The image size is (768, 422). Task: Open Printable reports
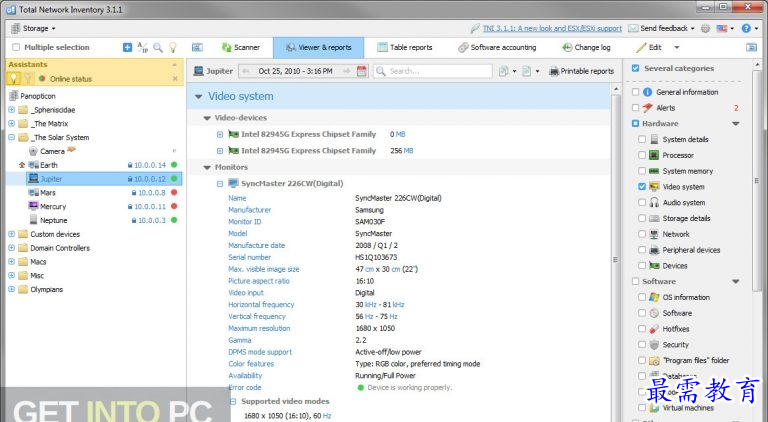click(x=581, y=71)
